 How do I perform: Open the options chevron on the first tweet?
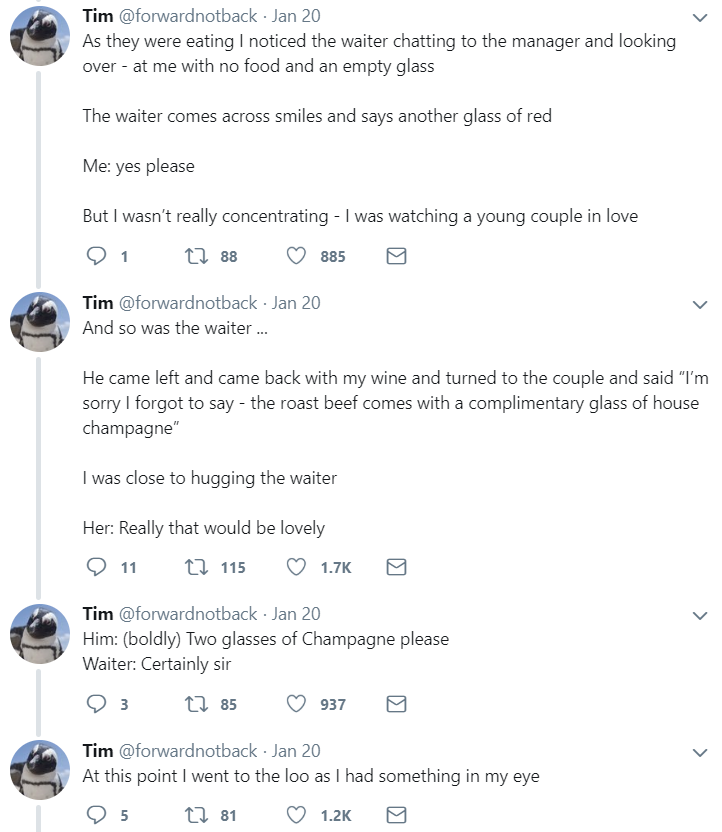click(700, 18)
